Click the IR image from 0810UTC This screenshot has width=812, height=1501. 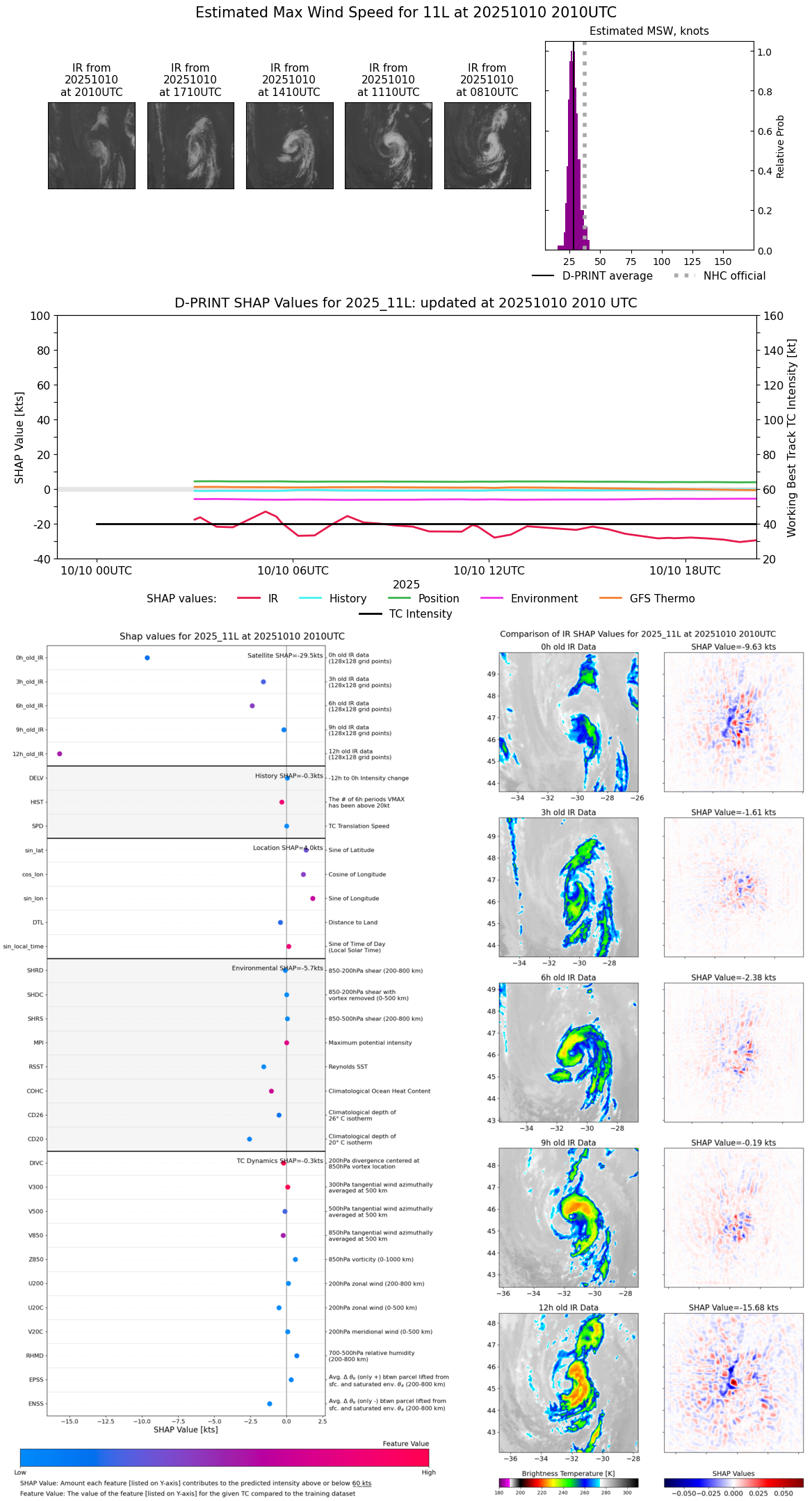487,145
